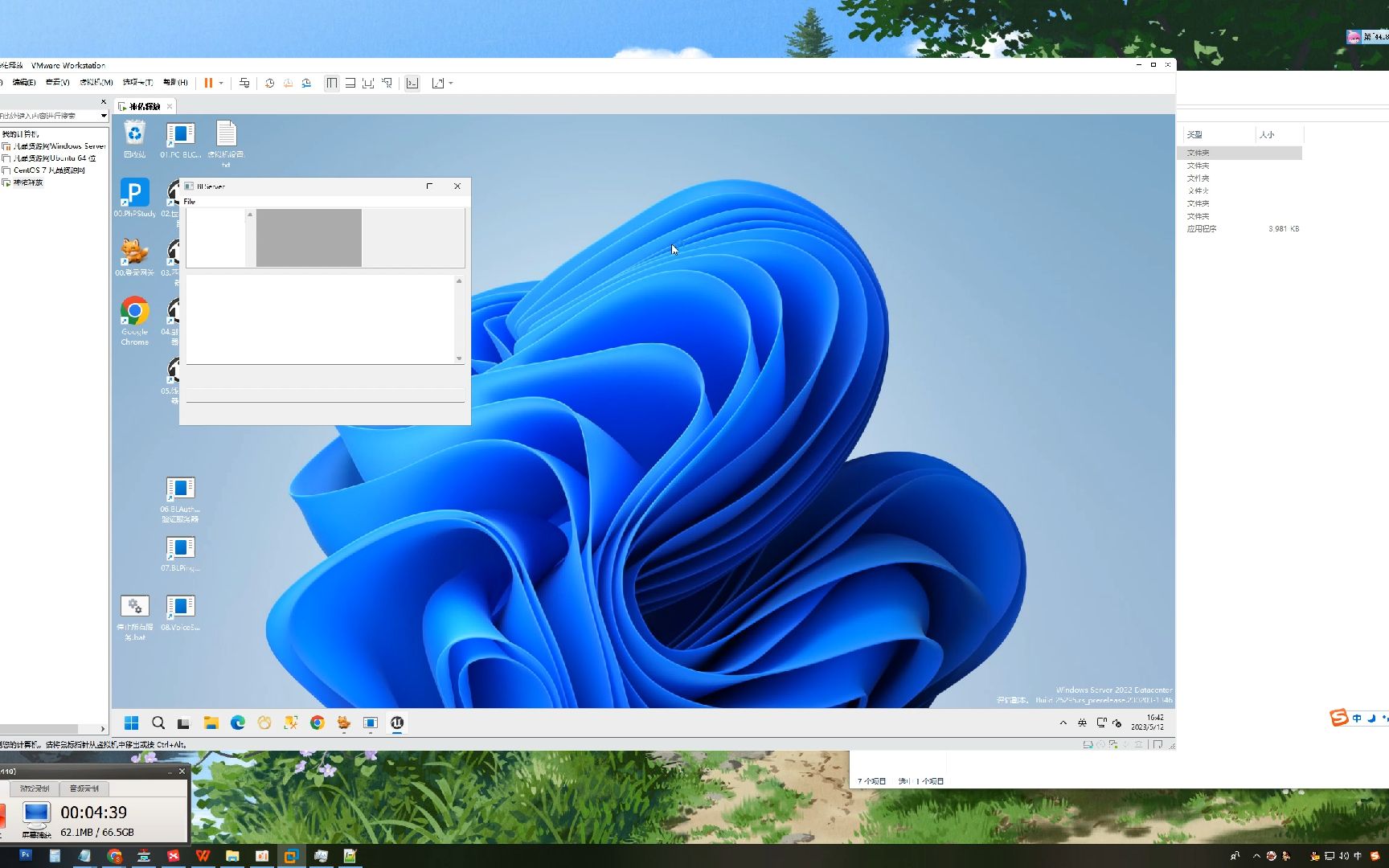Launch 00.PhPStudy from guest desktop
1389x868 pixels.
[134, 198]
